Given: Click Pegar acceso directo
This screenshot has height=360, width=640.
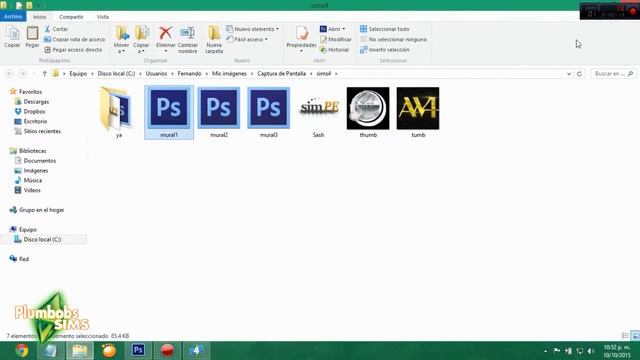Looking at the screenshot, I should click(73, 50).
